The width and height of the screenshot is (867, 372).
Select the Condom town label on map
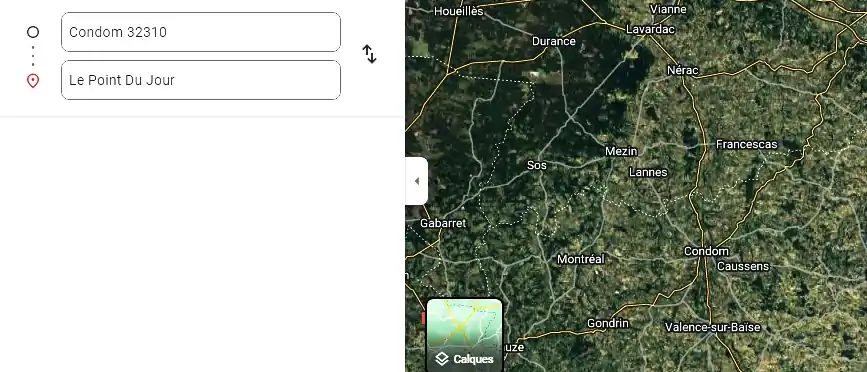pos(706,252)
